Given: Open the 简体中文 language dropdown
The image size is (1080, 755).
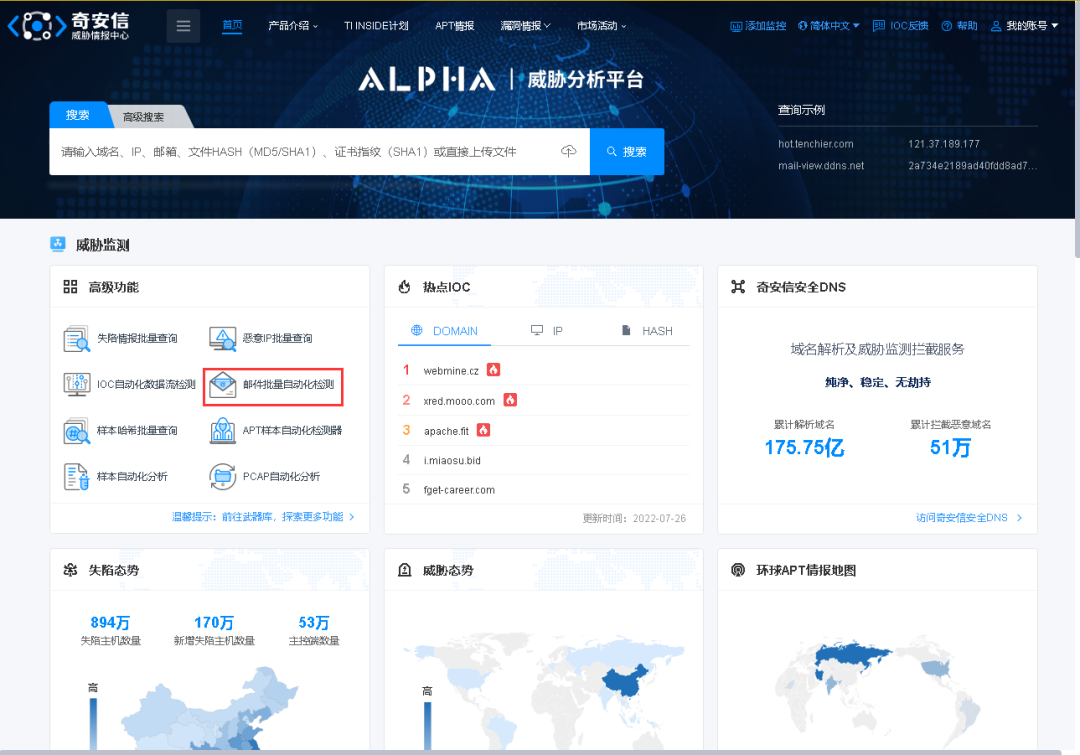Looking at the screenshot, I should point(829,25).
